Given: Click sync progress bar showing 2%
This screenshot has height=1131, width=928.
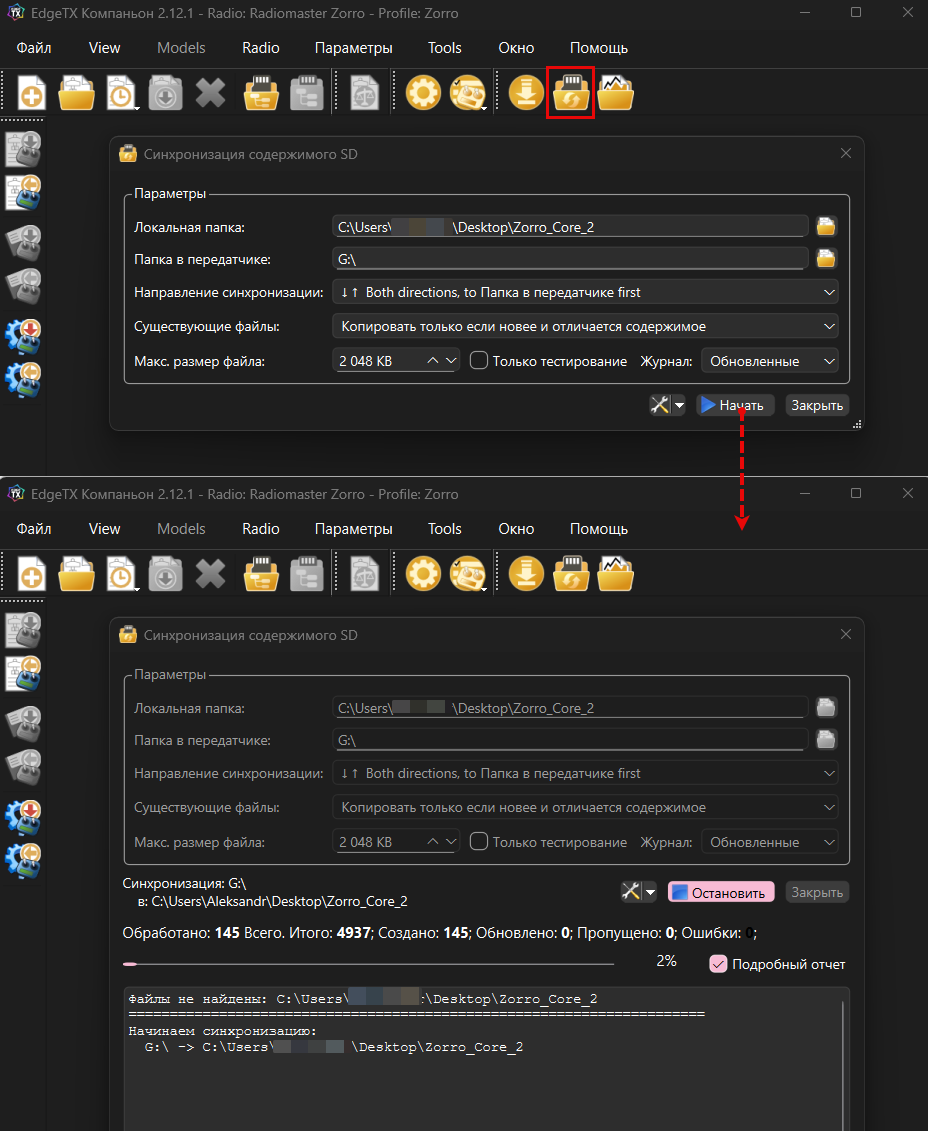Looking at the screenshot, I should tap(368, 964).
